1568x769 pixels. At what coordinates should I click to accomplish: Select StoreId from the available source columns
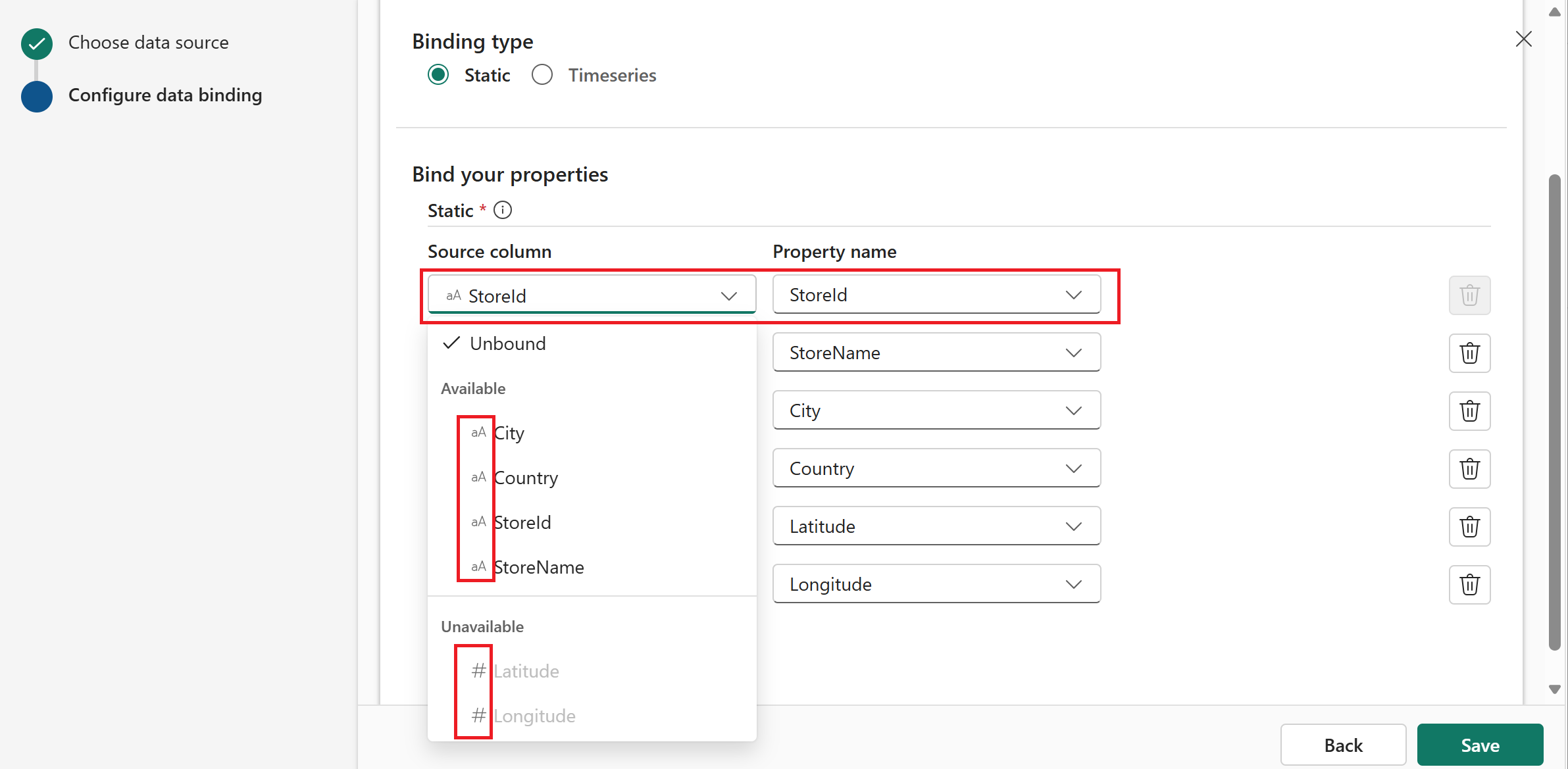pos(522,522)
